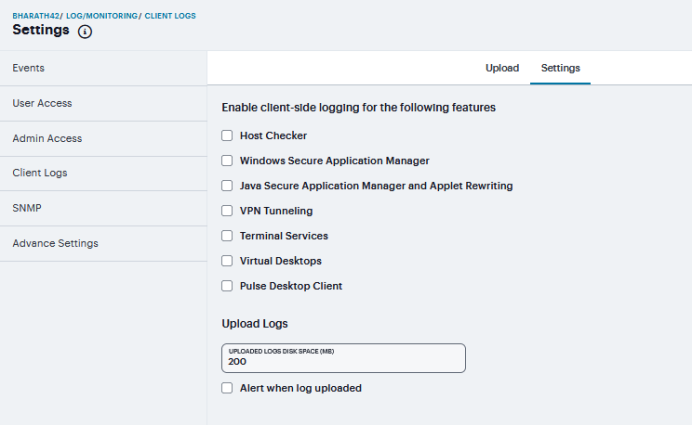Screen dimensions: 692x425
Task: Click the info icon beside Settings title
Action: pyautogui.click(x=85, y=32)
